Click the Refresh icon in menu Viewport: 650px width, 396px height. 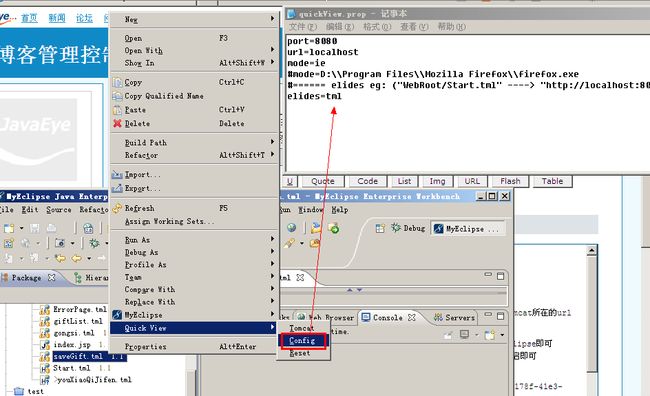(x=117, y=208)
